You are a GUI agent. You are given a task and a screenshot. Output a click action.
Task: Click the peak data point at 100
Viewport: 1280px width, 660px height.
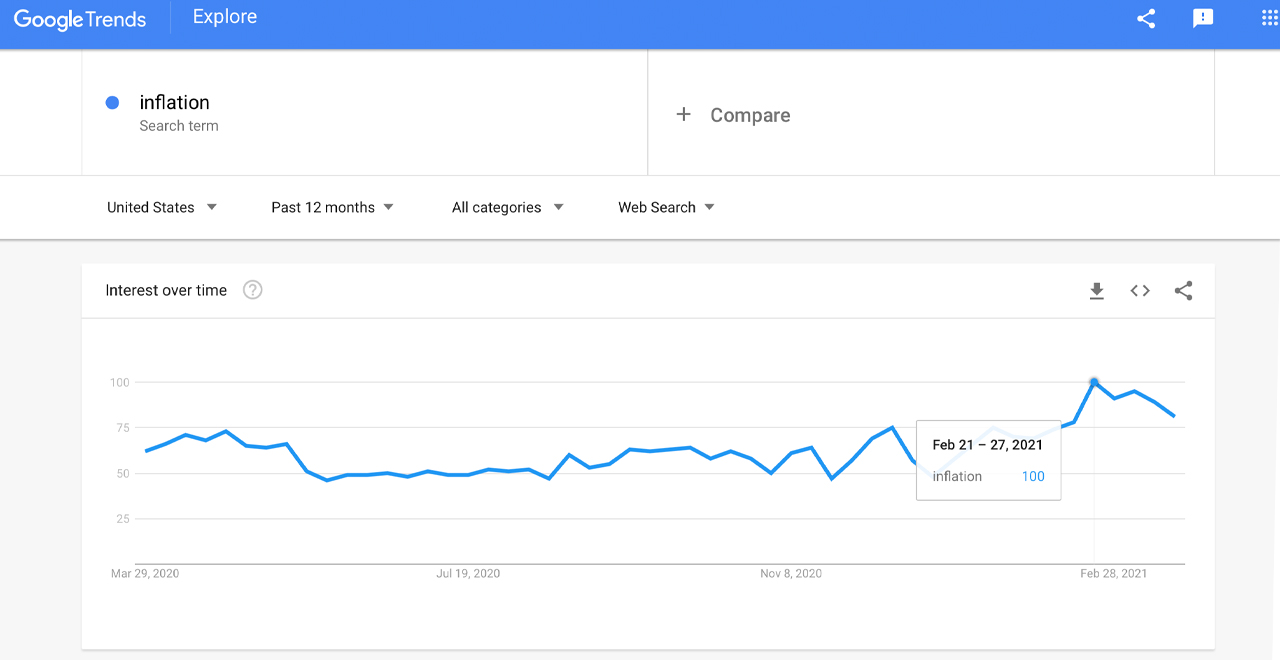(1094, 382)
